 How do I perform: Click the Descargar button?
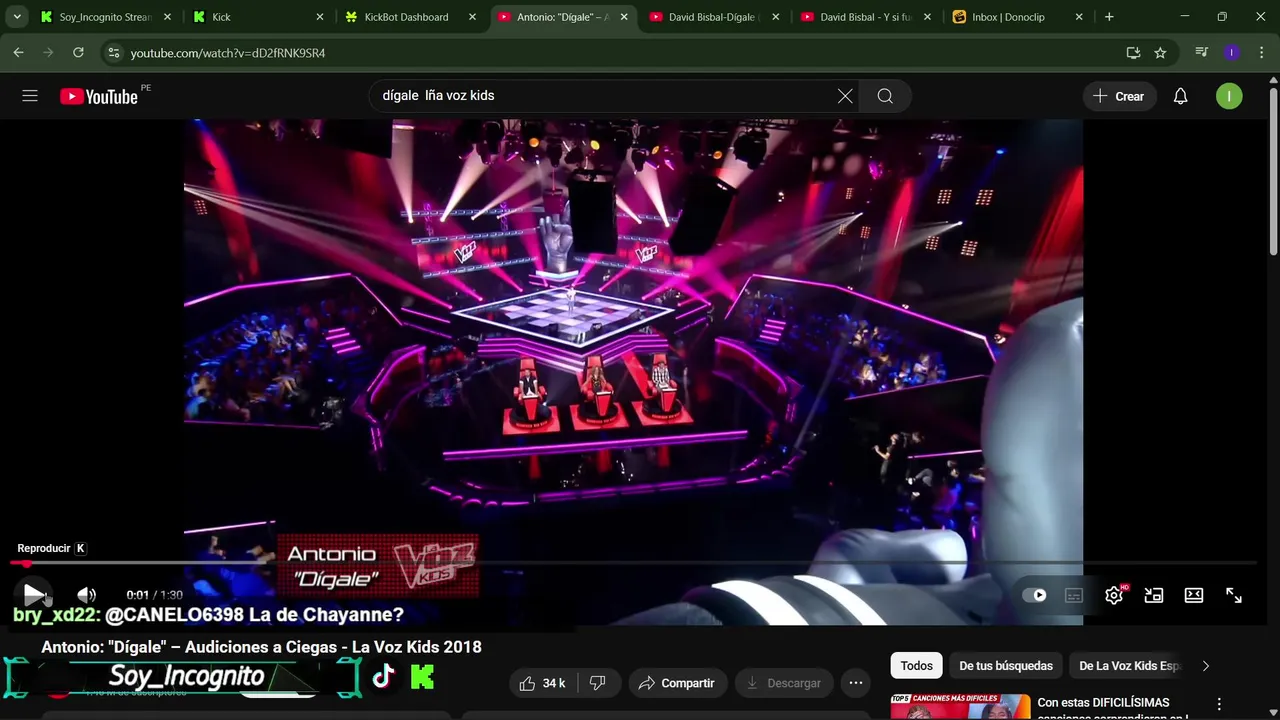[x=784, y=683]
